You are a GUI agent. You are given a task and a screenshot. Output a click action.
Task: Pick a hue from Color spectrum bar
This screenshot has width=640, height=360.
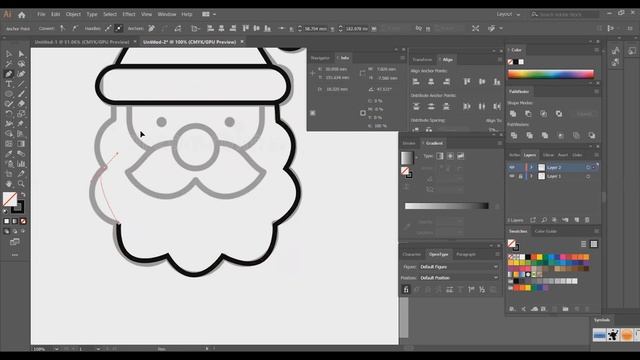pyautogui.click(x=551, y=74)
